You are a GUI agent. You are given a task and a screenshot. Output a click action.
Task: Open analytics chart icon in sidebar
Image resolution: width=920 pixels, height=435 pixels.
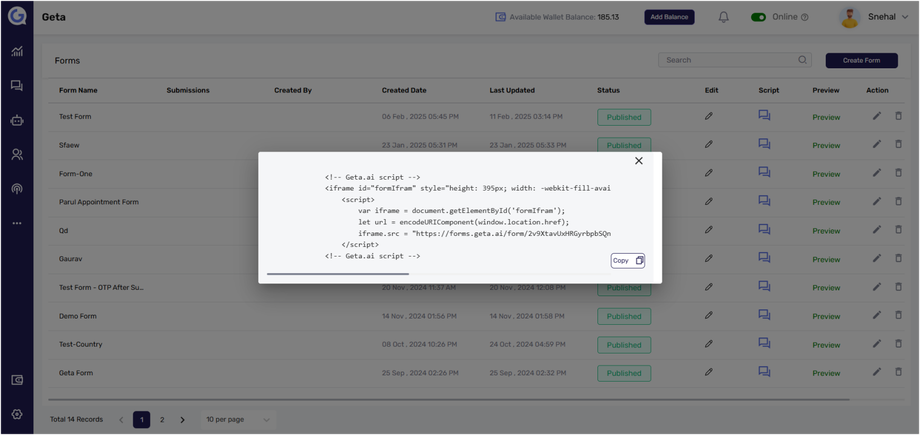point(17,51)
